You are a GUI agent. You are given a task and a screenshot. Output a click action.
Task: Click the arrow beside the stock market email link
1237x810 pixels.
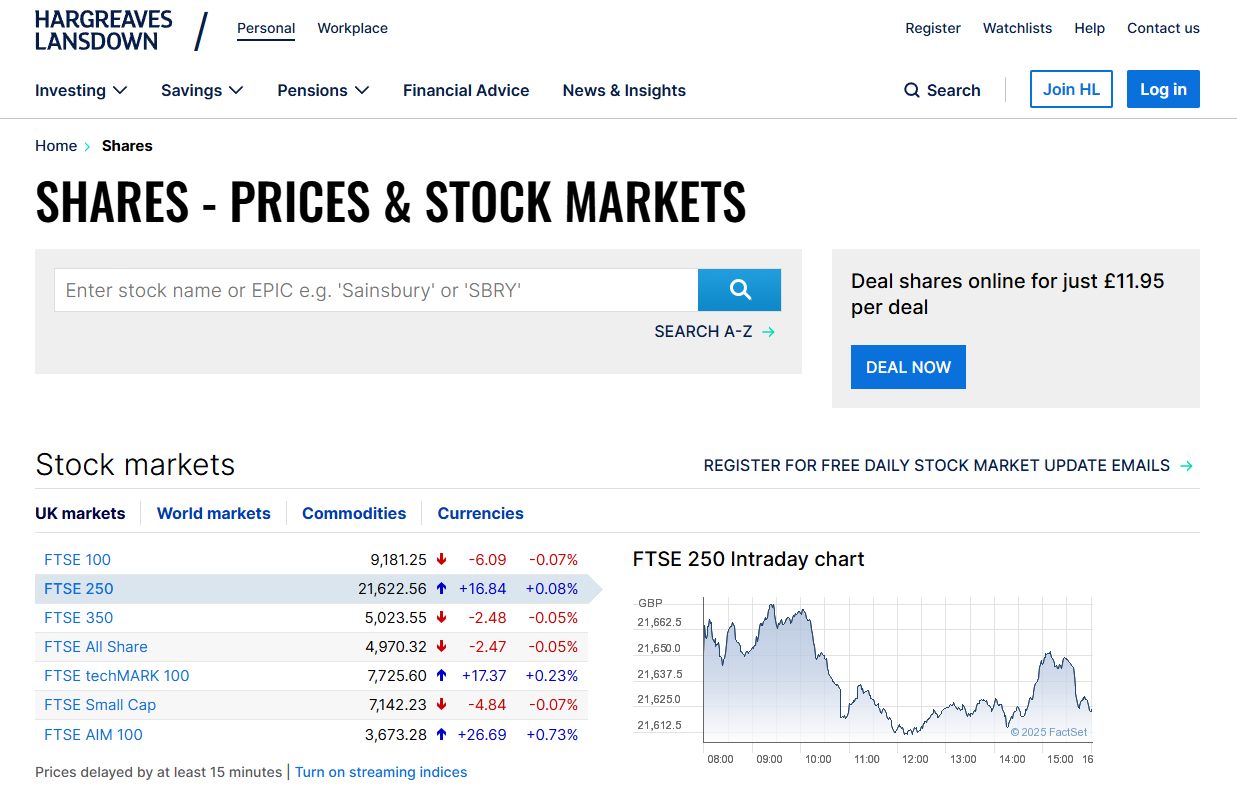click(x=1187, y=465)
